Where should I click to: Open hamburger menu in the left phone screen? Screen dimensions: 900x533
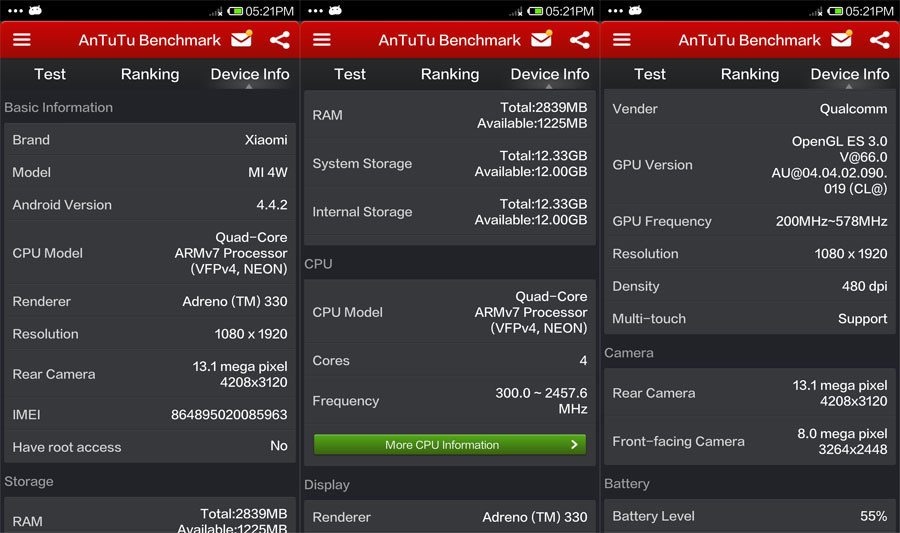(21, 40)
